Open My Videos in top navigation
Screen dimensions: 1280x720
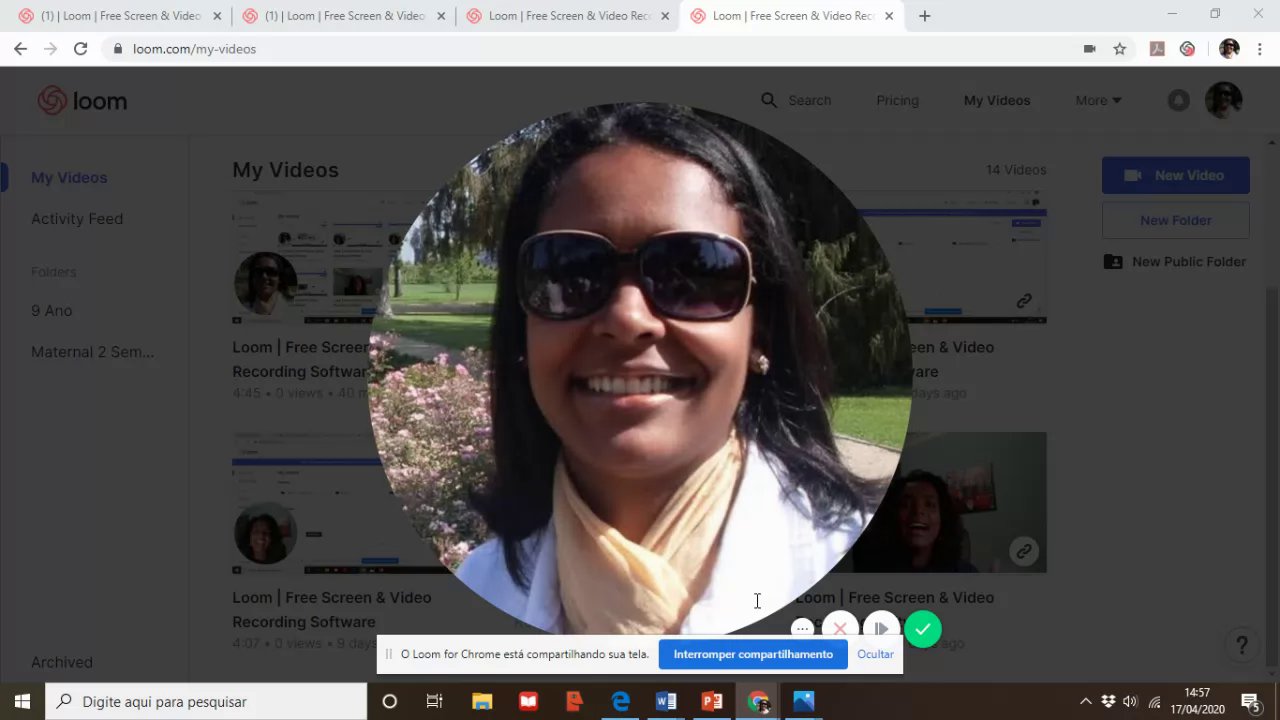point(997,100)
